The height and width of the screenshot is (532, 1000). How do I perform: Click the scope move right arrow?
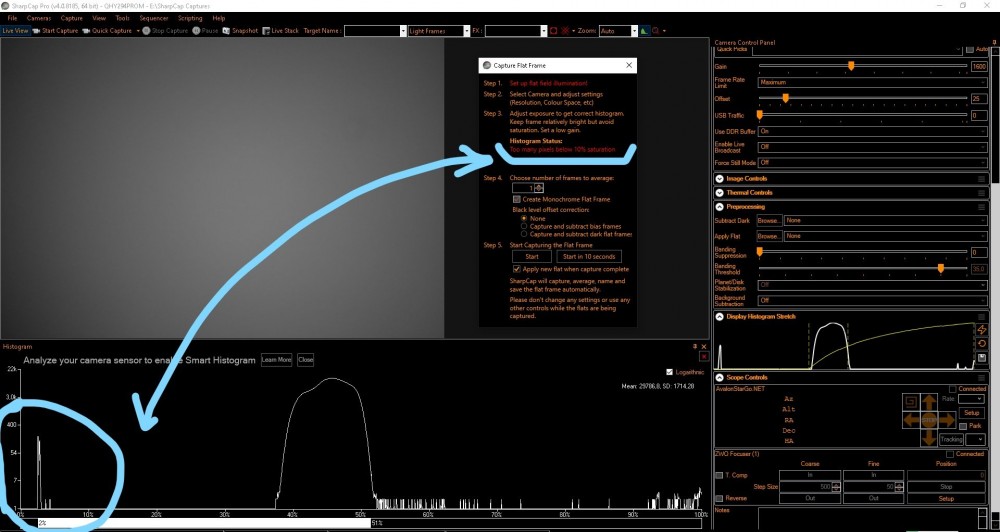(947, 420)
